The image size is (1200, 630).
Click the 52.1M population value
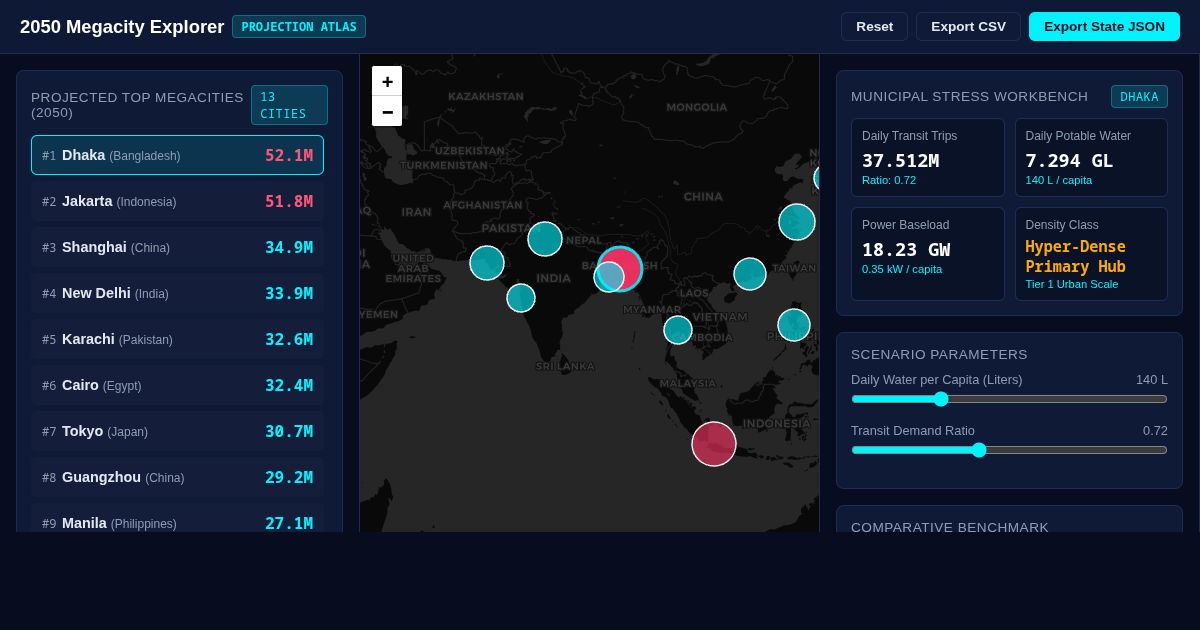[289, 155]
